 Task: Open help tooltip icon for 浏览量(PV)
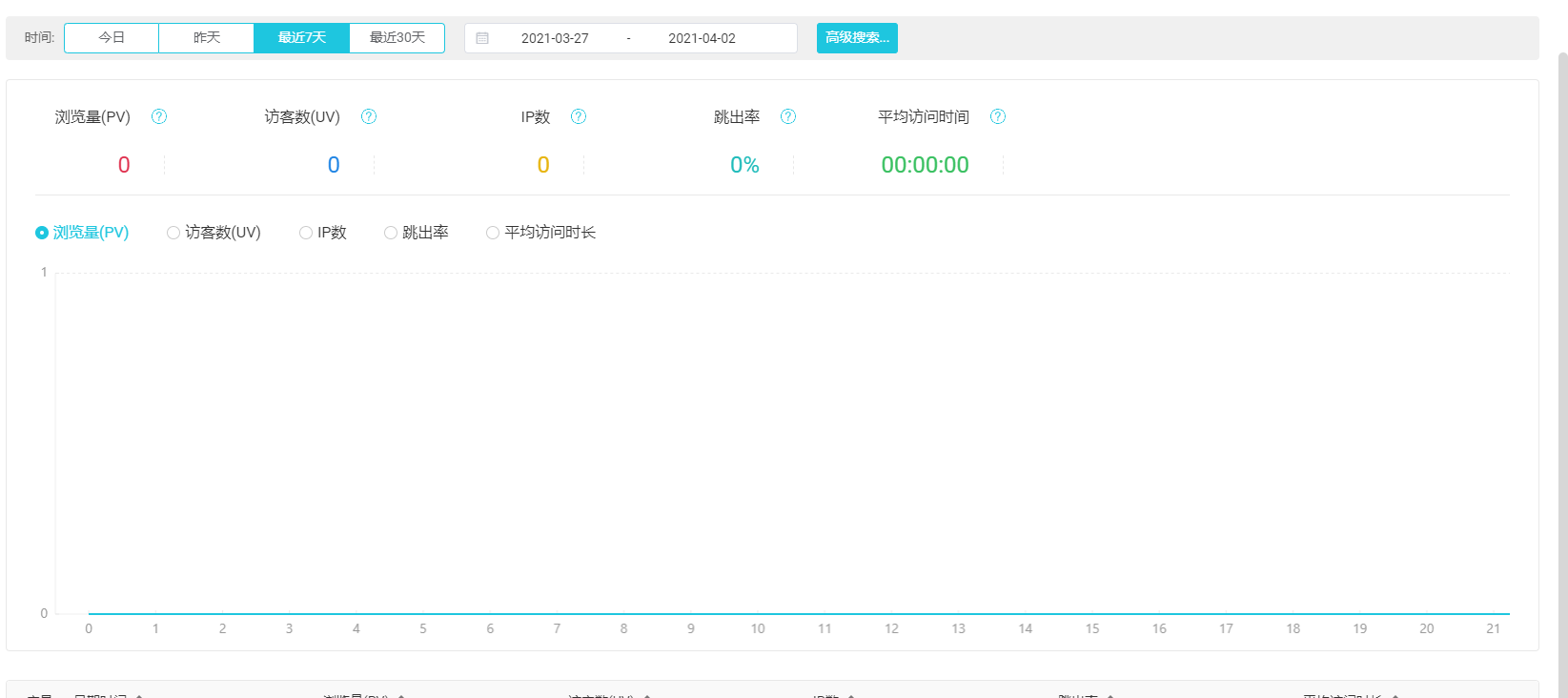click(159, 116)
